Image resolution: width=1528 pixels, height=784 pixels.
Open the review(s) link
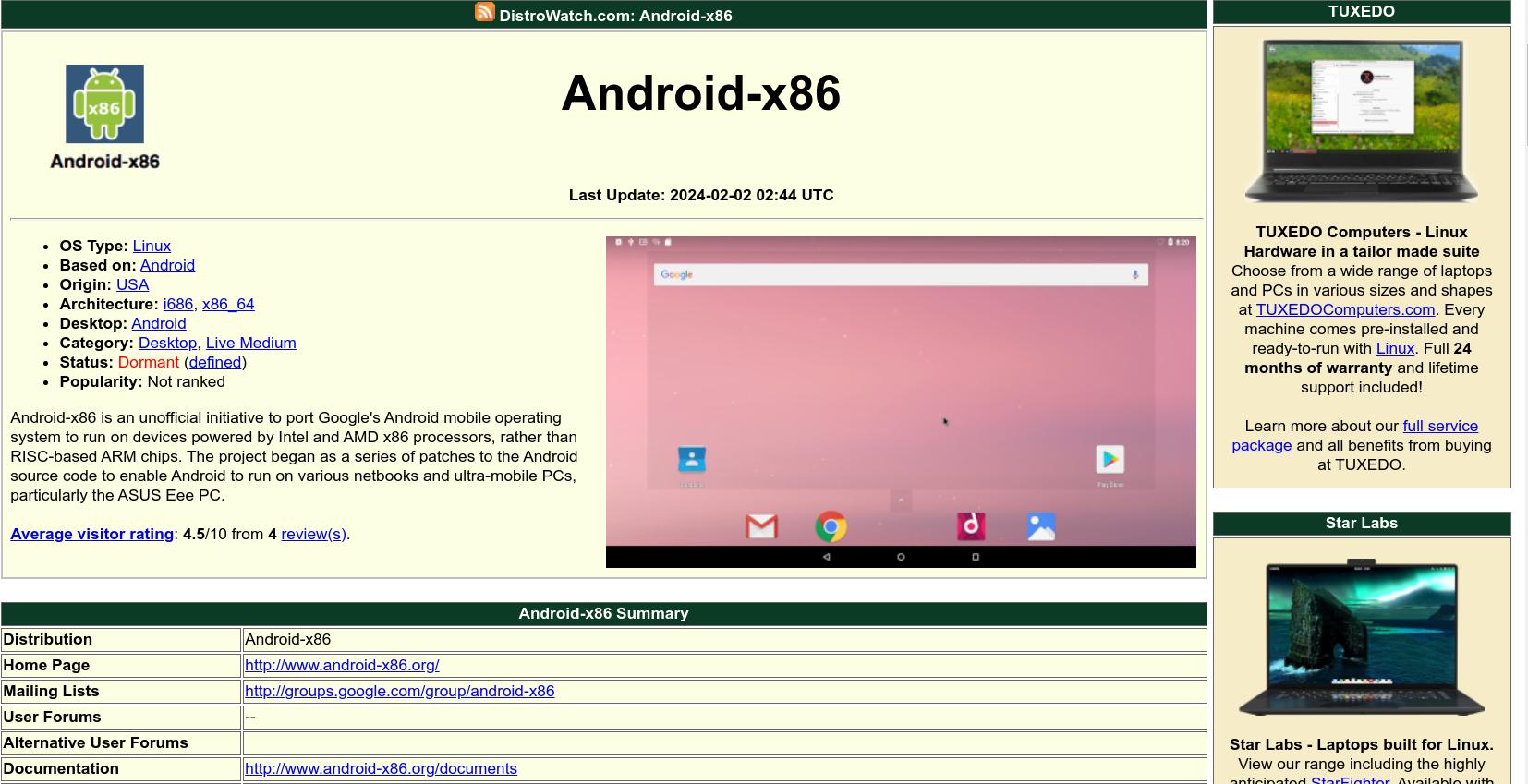pyautogui.click(x=313, y=534)
